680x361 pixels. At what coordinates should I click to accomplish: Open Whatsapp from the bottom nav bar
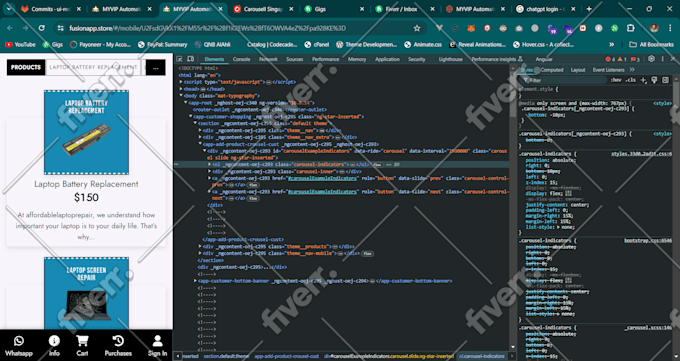pyautogui.click(x=19, y=346)
